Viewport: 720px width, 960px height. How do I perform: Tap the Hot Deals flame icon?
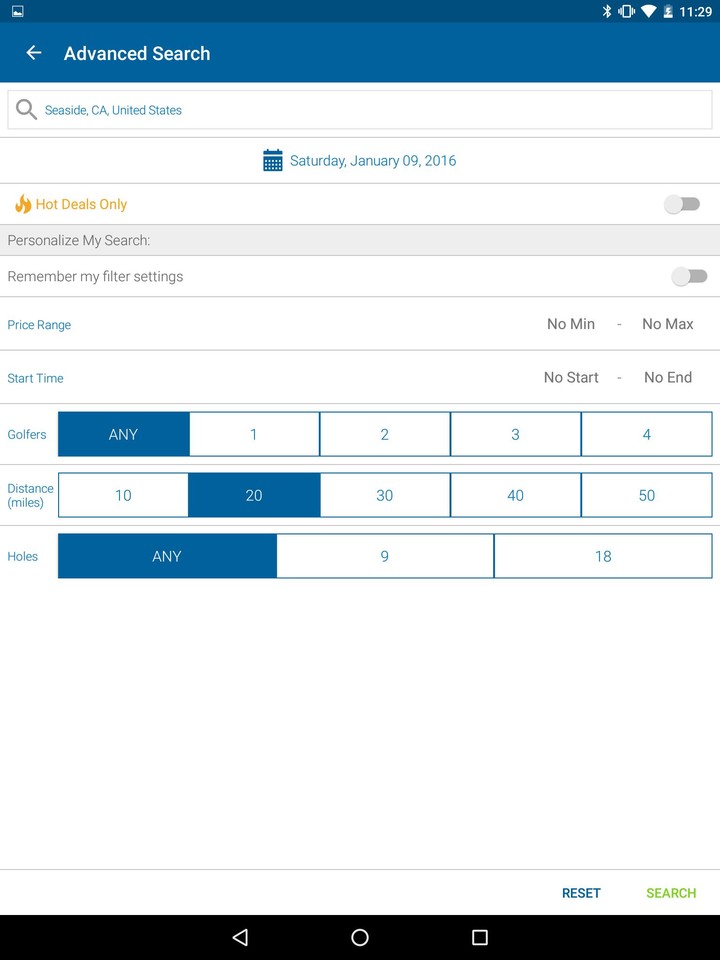(22, 204)
